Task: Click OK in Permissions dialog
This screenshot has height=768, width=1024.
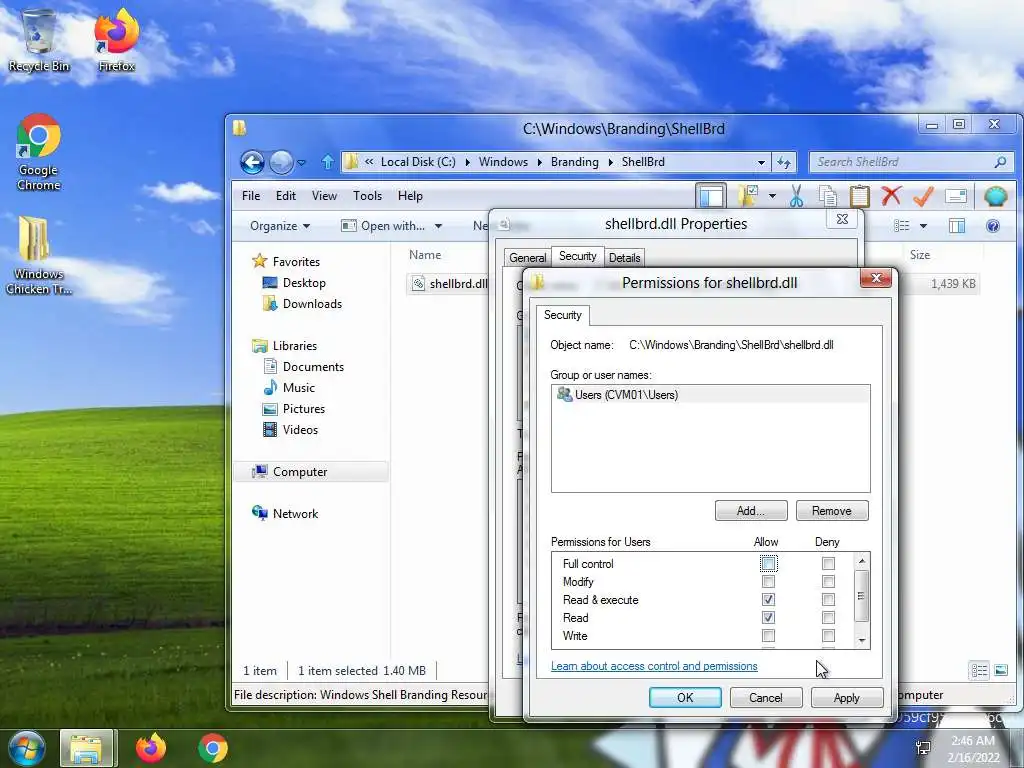Action: point(685,697)
